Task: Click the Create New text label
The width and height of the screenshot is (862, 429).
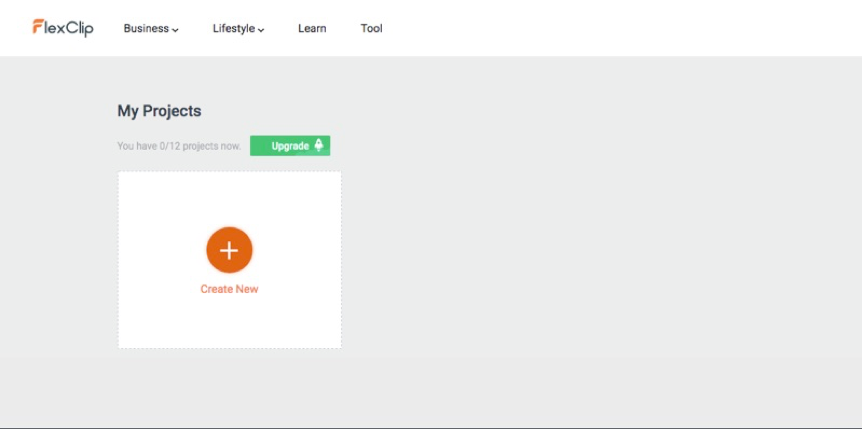Action: [229, 289]
